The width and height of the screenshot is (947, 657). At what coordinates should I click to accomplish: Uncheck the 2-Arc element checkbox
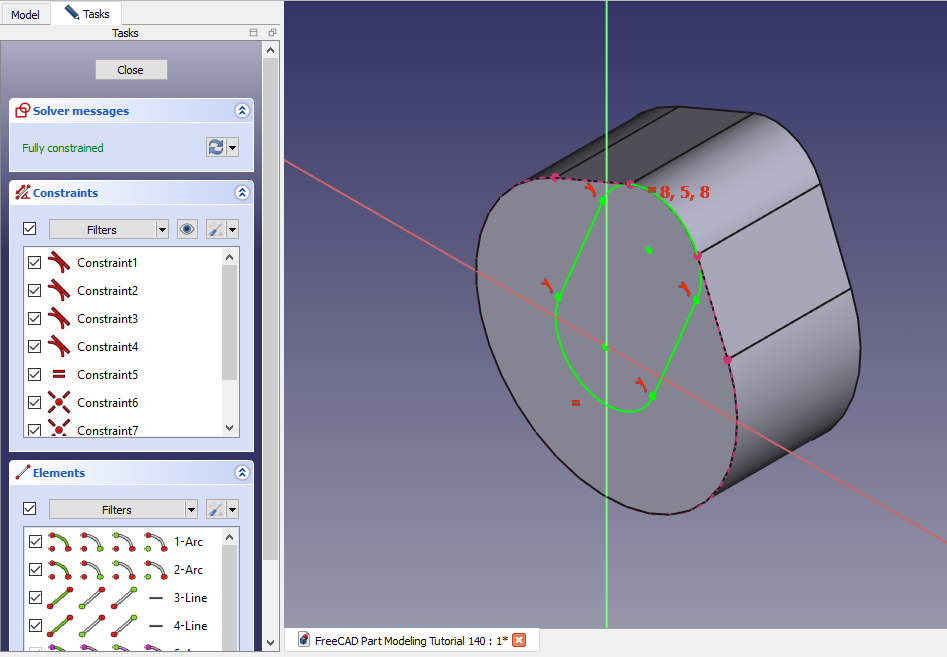pos(35,569)
